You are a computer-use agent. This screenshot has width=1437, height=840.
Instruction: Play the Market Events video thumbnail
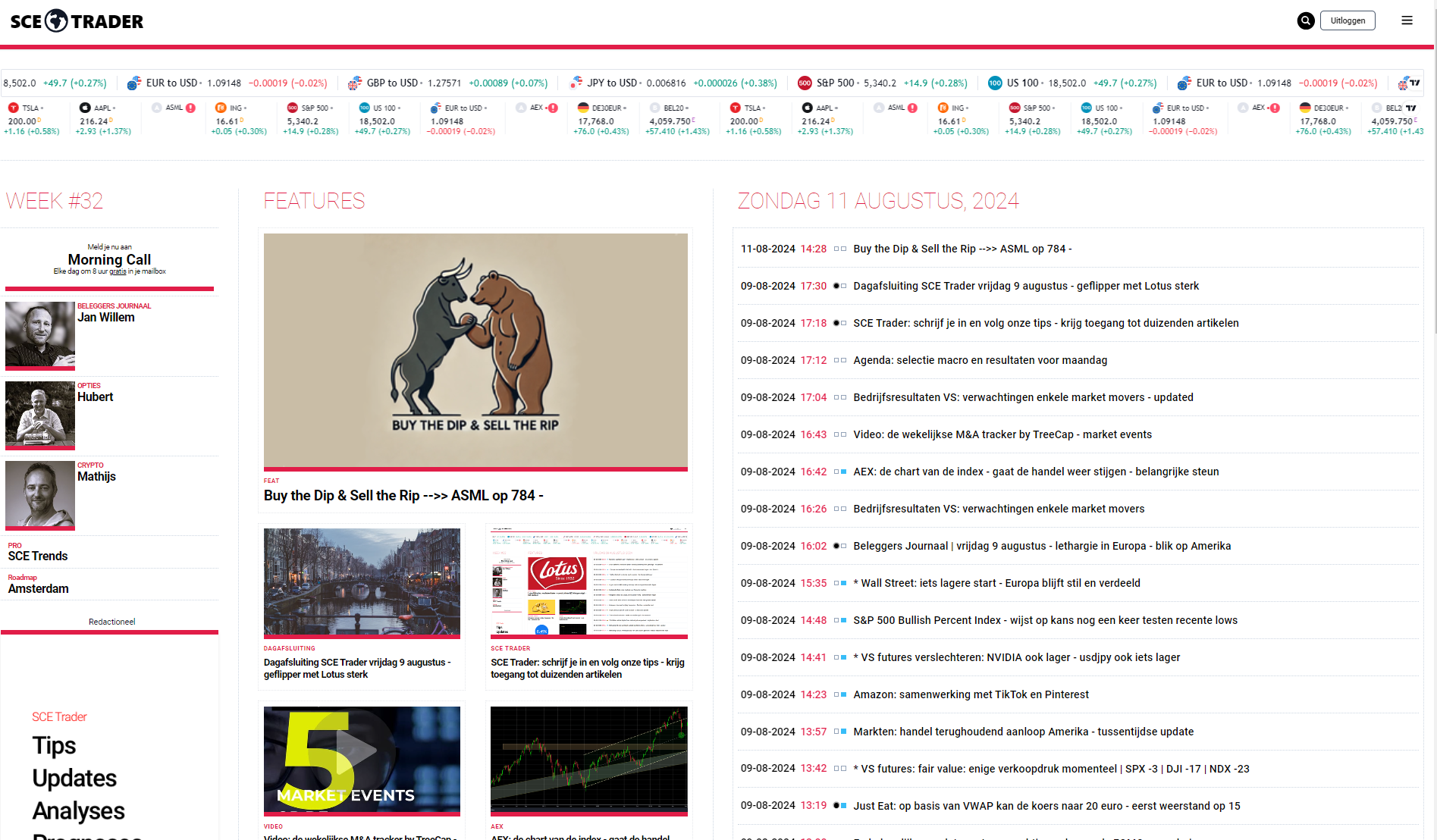pyautogui.click(x=362, y=760)
